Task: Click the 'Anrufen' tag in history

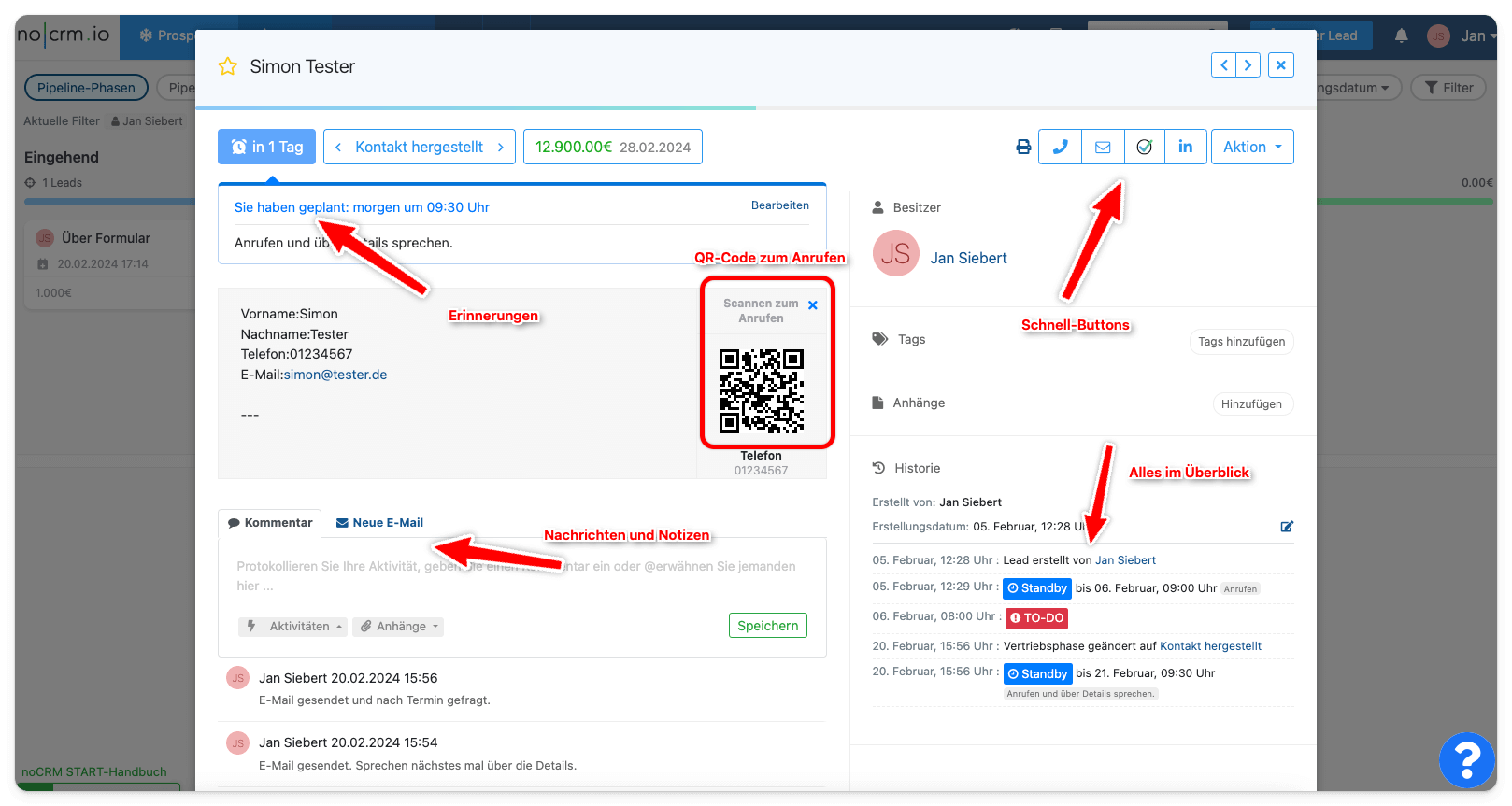Action: click(1240, 589)
